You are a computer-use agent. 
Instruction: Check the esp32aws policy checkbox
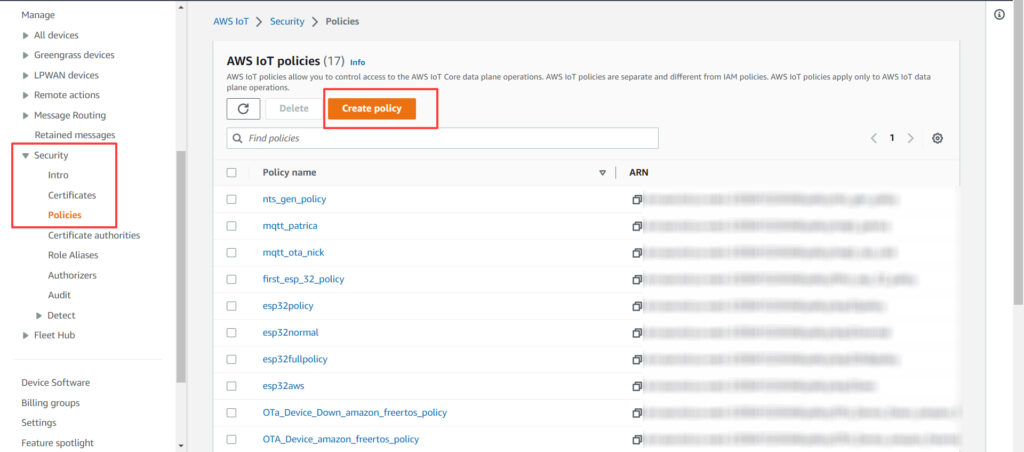click(x=232, y=386)
